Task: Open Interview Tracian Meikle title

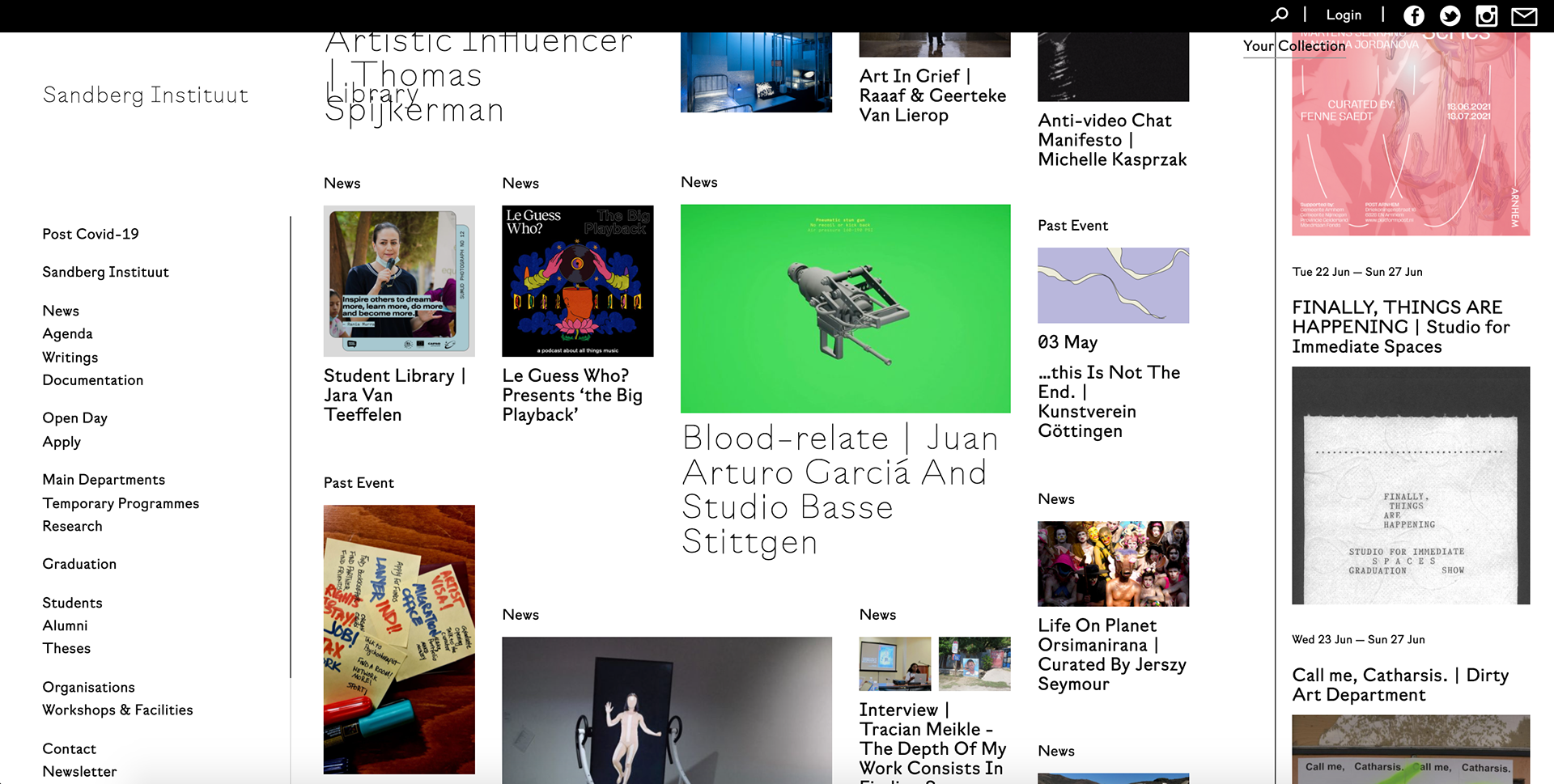Action: coord(932,742)
